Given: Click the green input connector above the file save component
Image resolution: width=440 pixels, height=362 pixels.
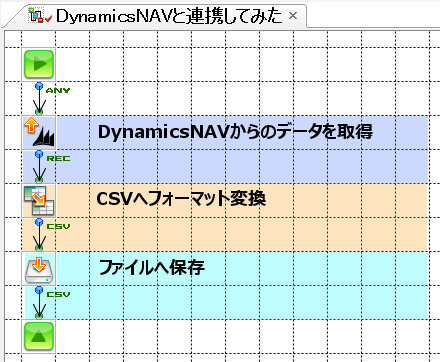Looking at the screenshot, I should tap(39, 248).
